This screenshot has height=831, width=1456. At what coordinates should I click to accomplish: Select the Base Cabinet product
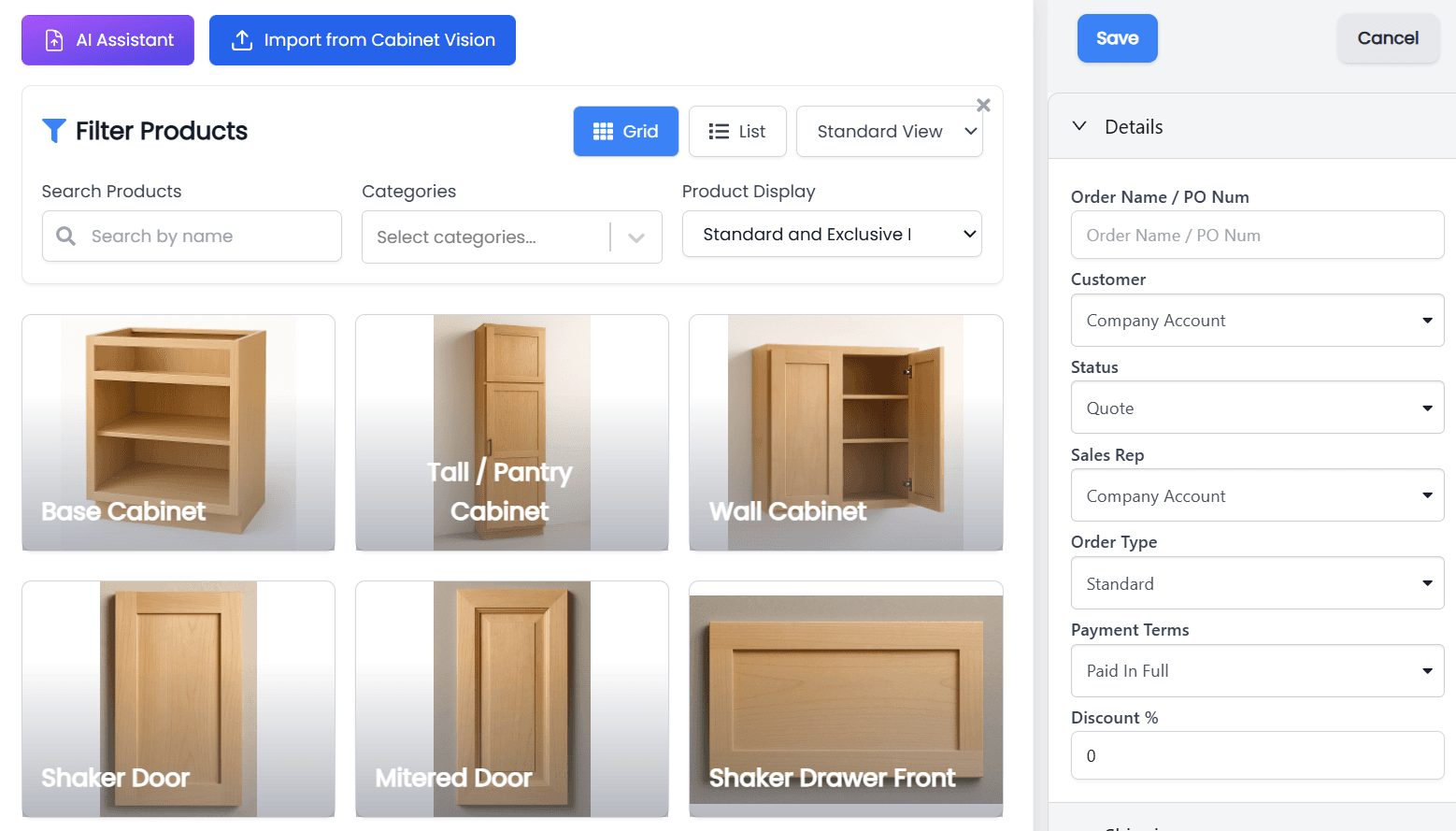tap(178, 432)
